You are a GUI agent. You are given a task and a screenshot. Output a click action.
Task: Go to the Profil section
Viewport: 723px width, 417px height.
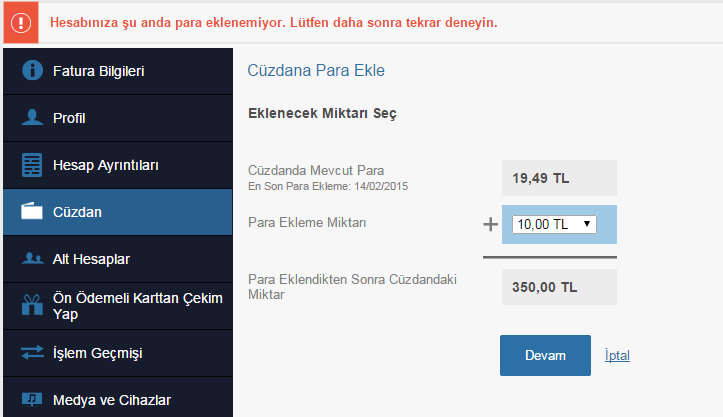point(70,118)
